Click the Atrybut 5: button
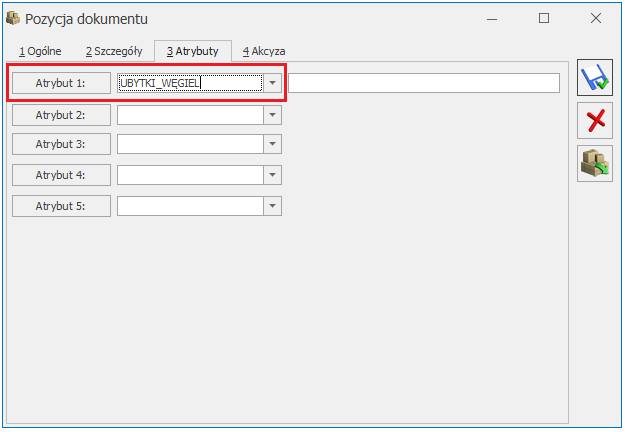Viewport: 625px width, 432px height. click(x=61, y=206)
